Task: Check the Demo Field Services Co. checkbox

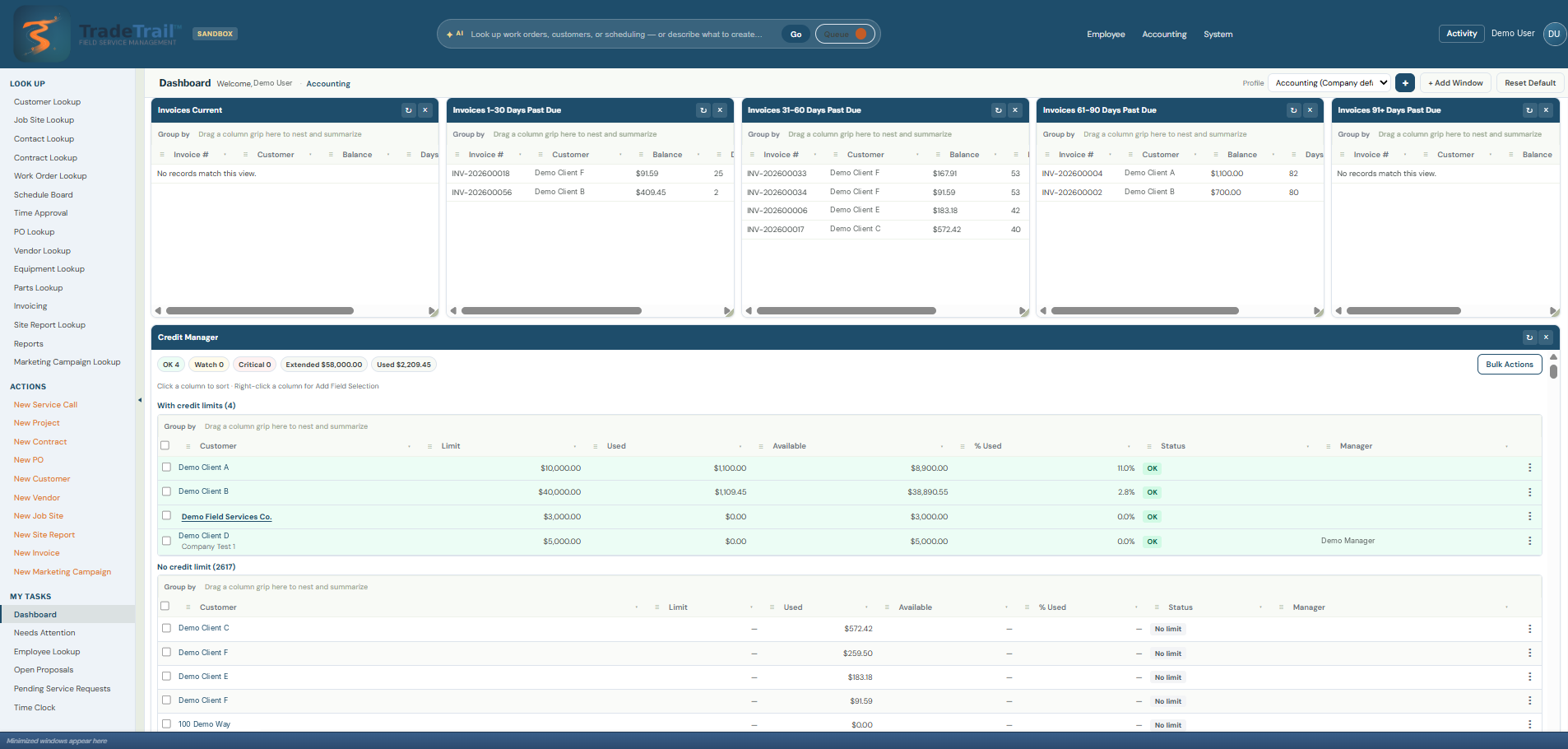Action: pos(166,515)
